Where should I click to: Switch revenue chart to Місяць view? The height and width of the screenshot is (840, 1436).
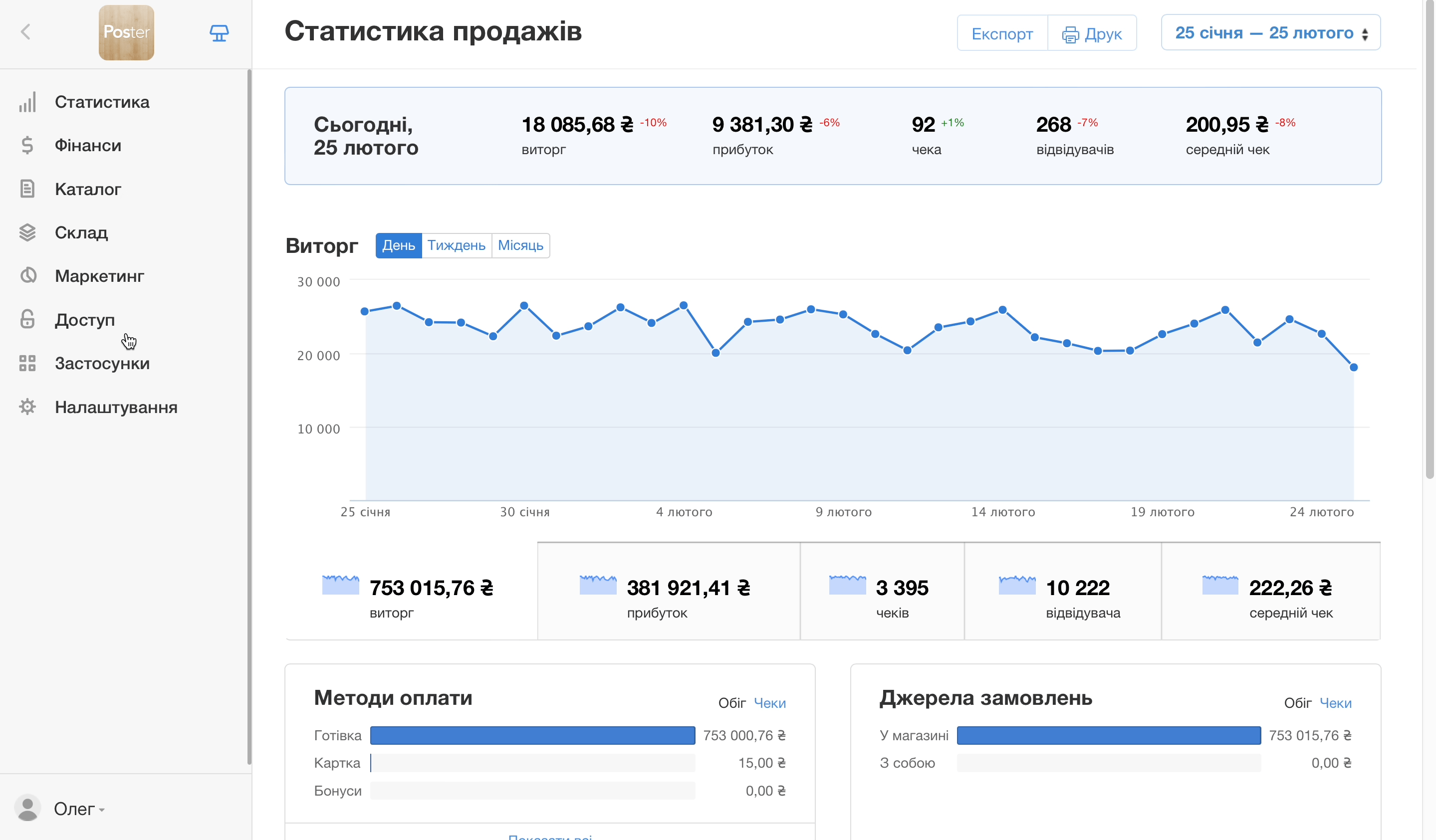(520, 245)
